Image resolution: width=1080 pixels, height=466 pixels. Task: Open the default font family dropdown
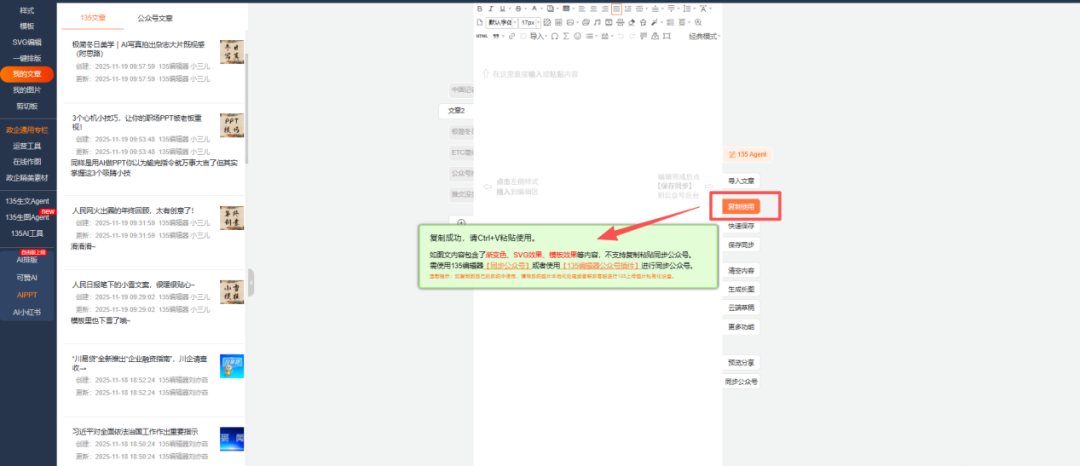pyautogui.click(x=501, y=22)
